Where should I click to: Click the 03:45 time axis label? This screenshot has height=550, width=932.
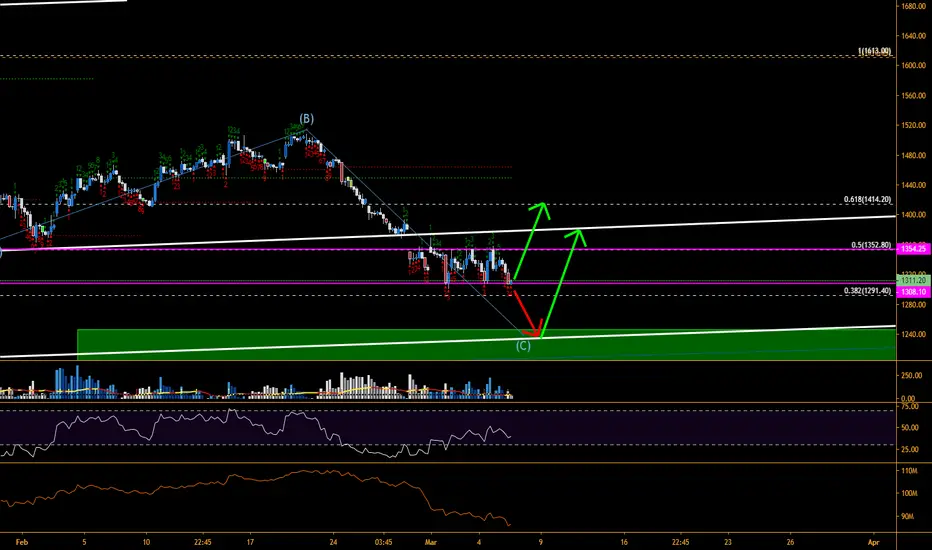[x=383, y=542]
